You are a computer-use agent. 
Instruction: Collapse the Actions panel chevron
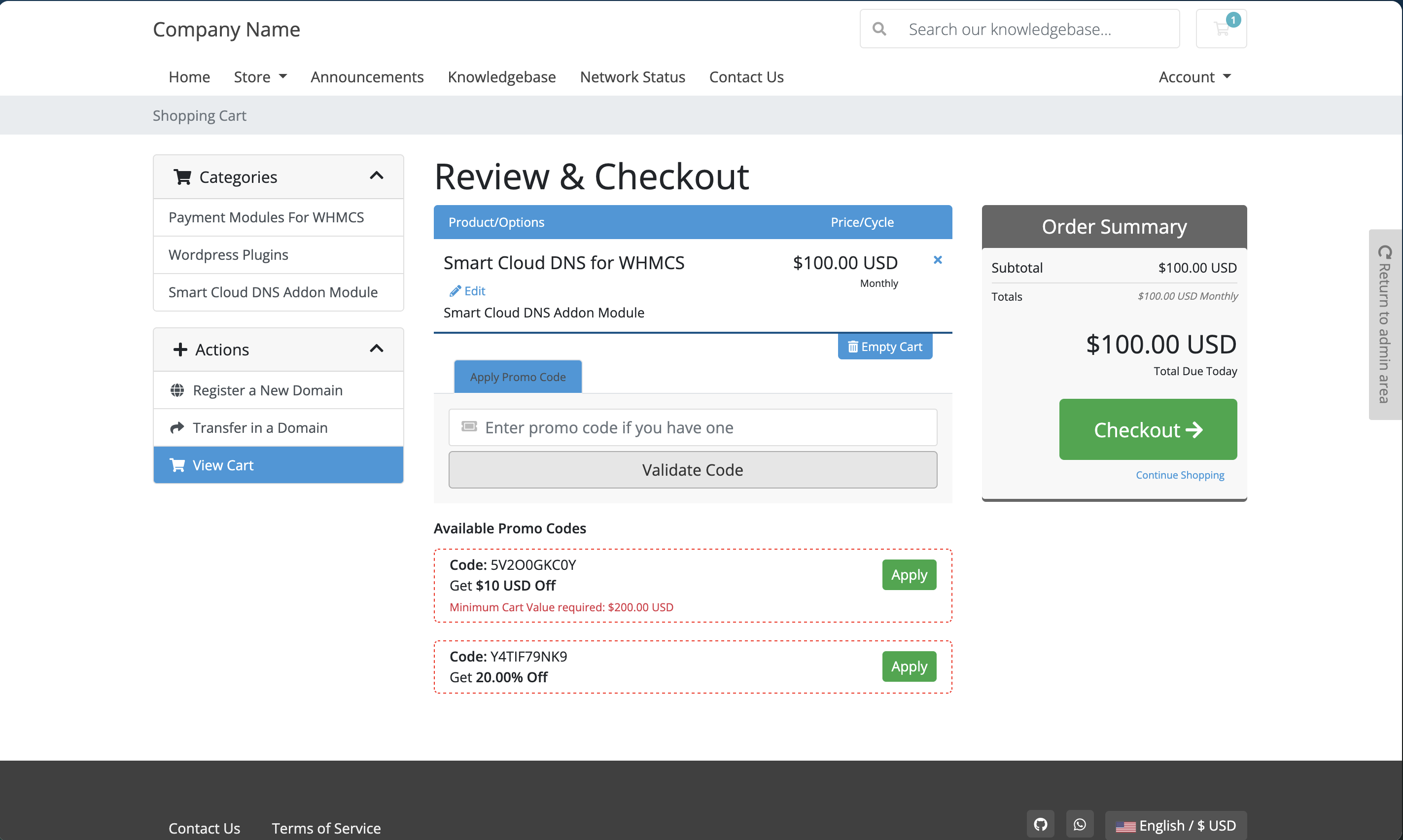[376, 349]
